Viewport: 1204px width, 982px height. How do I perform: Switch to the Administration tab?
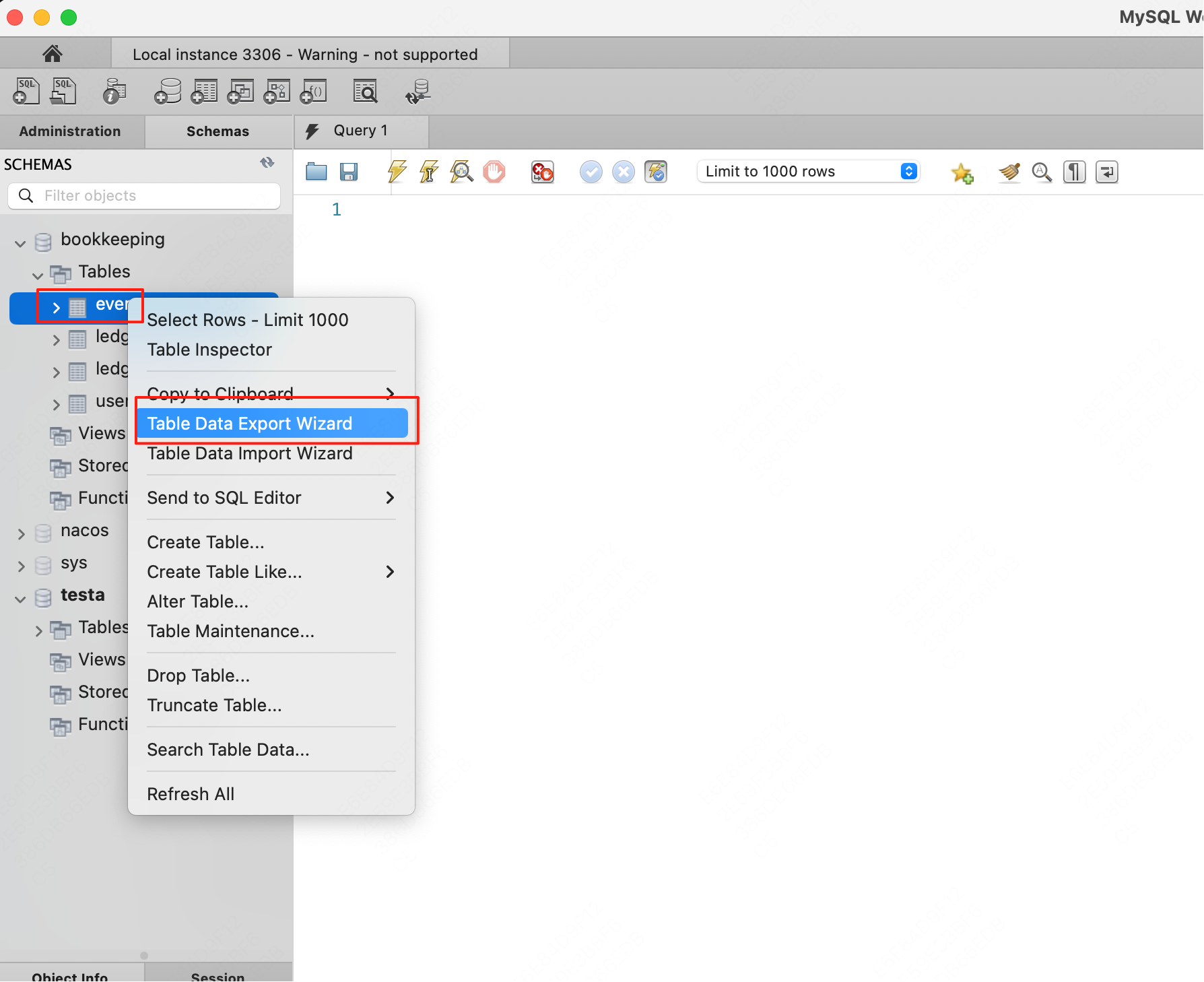70,131
